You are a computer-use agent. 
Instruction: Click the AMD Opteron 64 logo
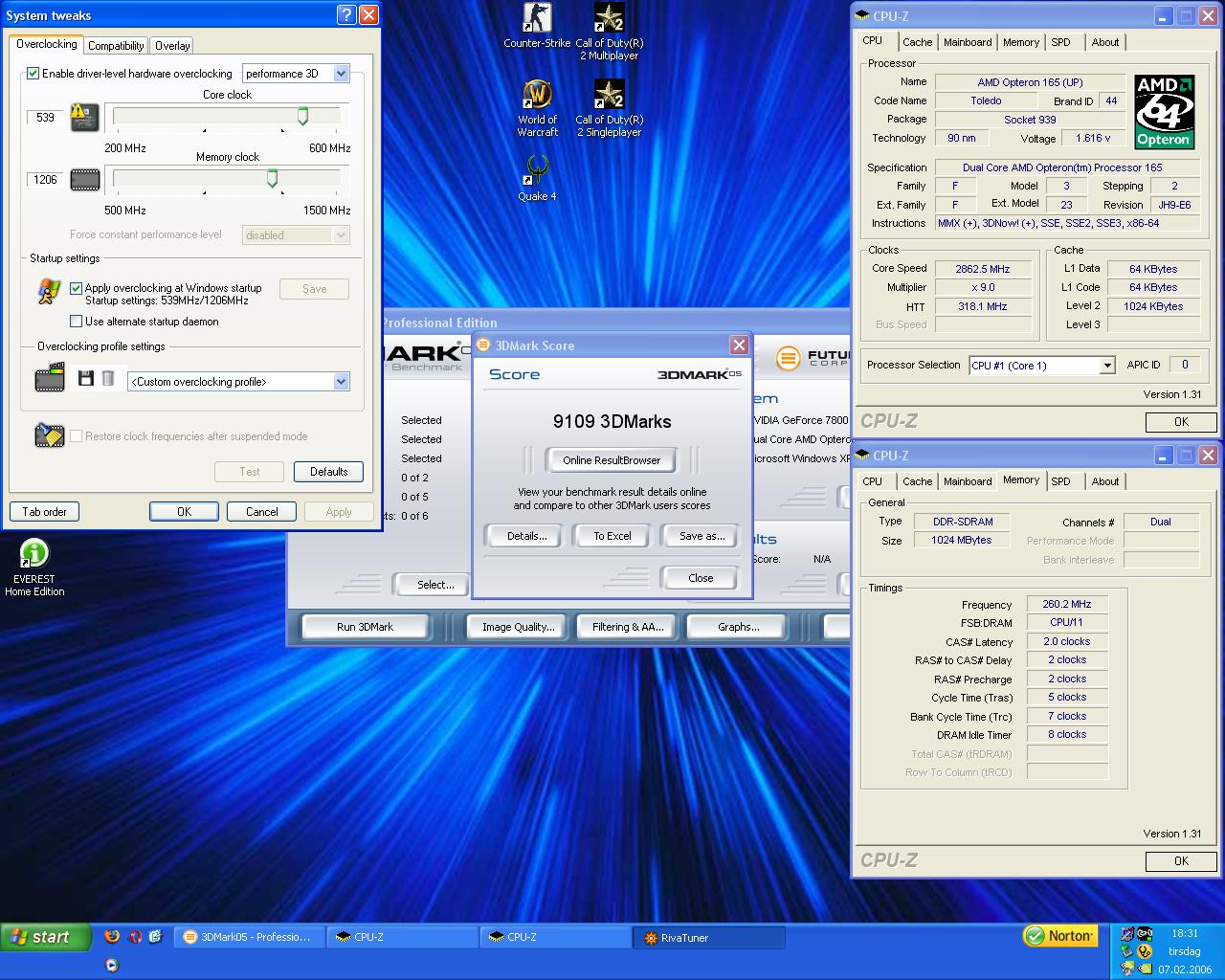click(x=1163, y=112)
